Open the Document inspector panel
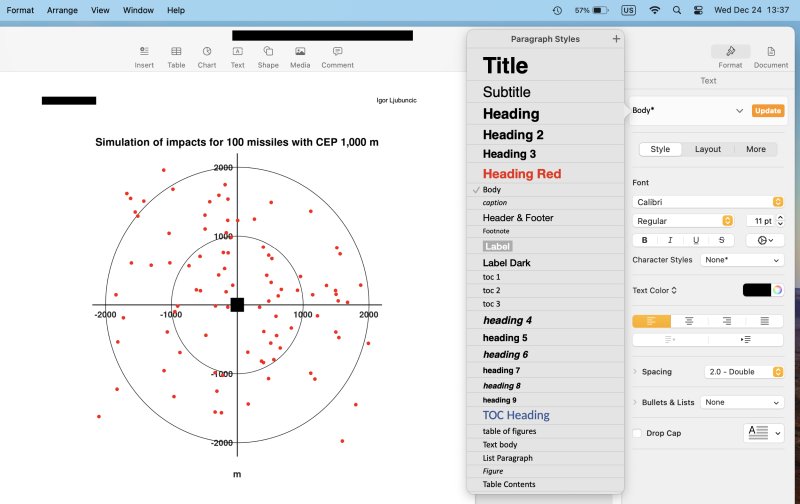Image resolution: width=800 pixels, height=504 pixels. pos(771,56)
